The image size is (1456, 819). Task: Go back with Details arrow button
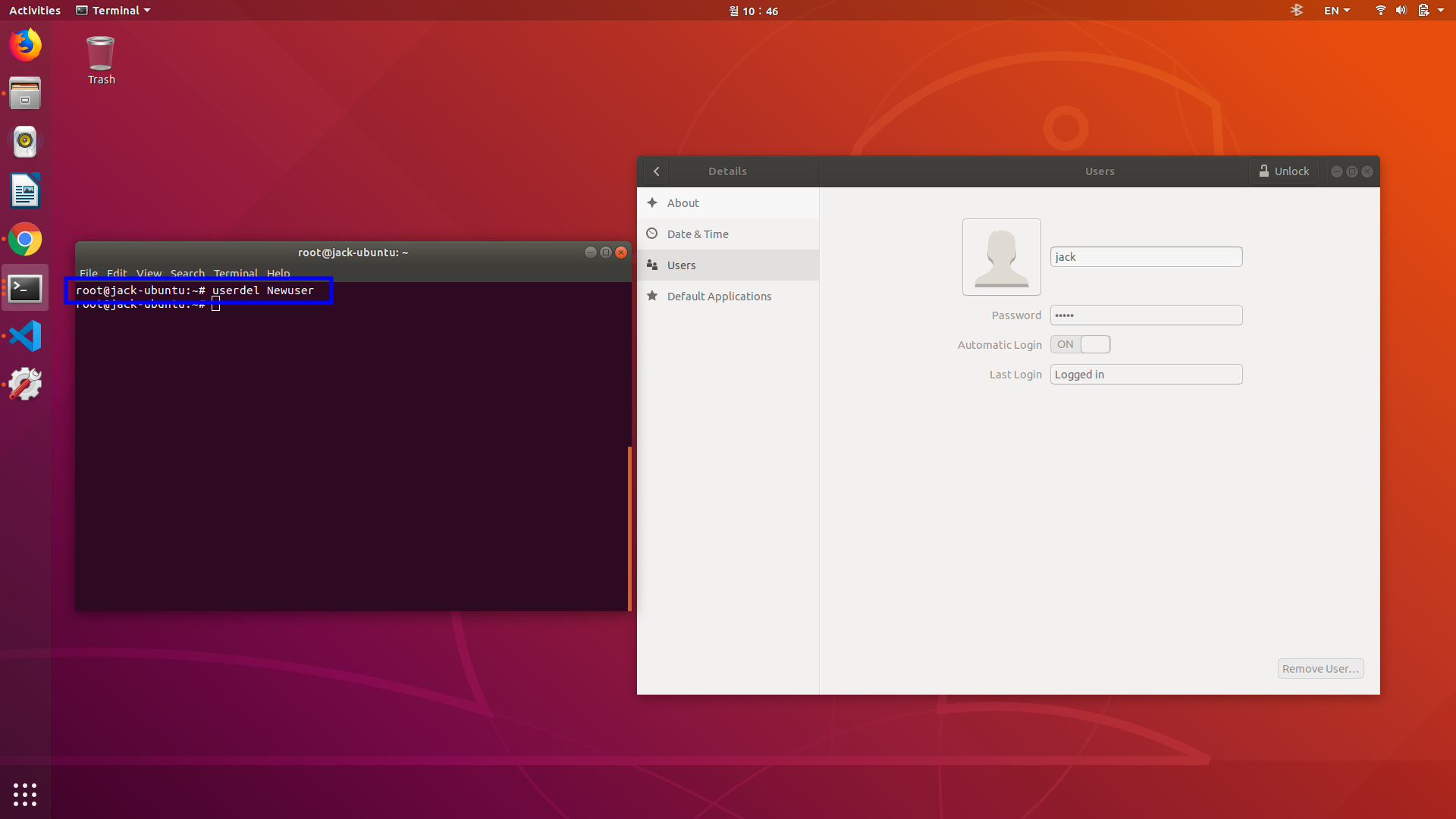[x=657, y=171]
